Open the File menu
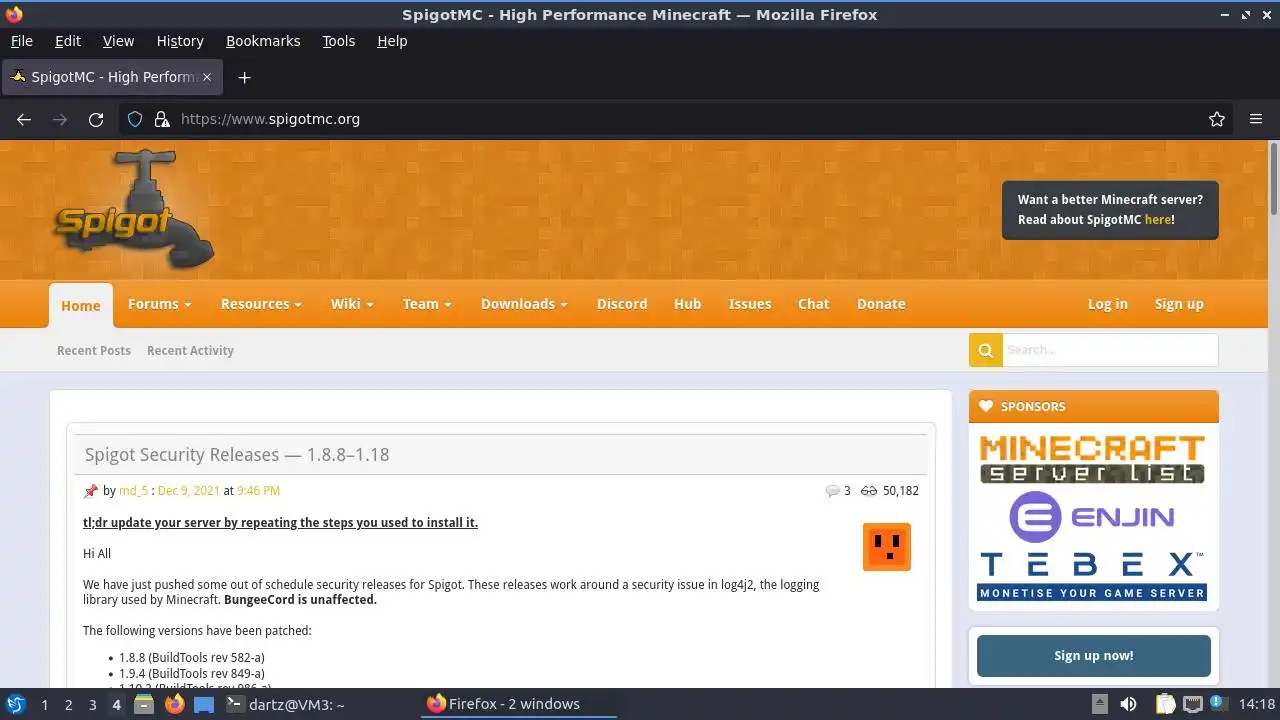Image resolution: width=1280 pixels, height=720 pixels. pos(21,41)
